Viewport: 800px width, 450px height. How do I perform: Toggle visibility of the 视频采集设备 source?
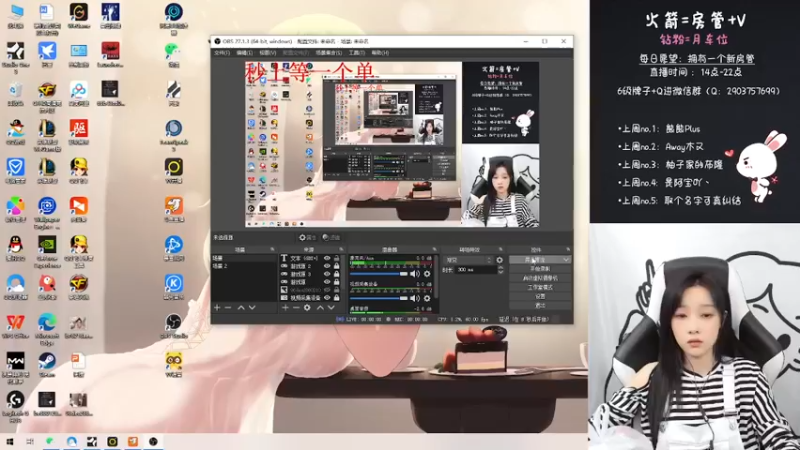pos(327,297)
